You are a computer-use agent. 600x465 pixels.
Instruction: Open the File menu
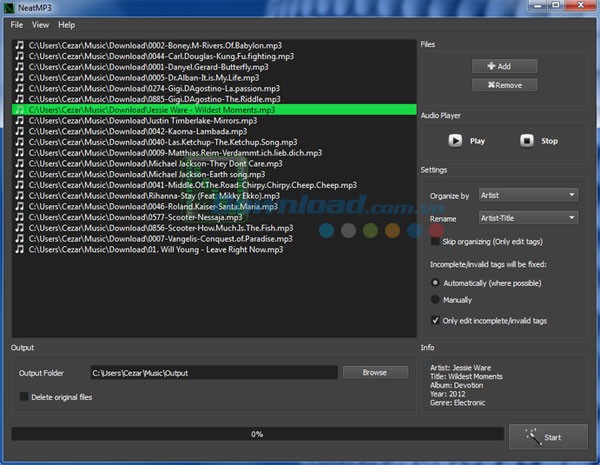coord(17,24)
